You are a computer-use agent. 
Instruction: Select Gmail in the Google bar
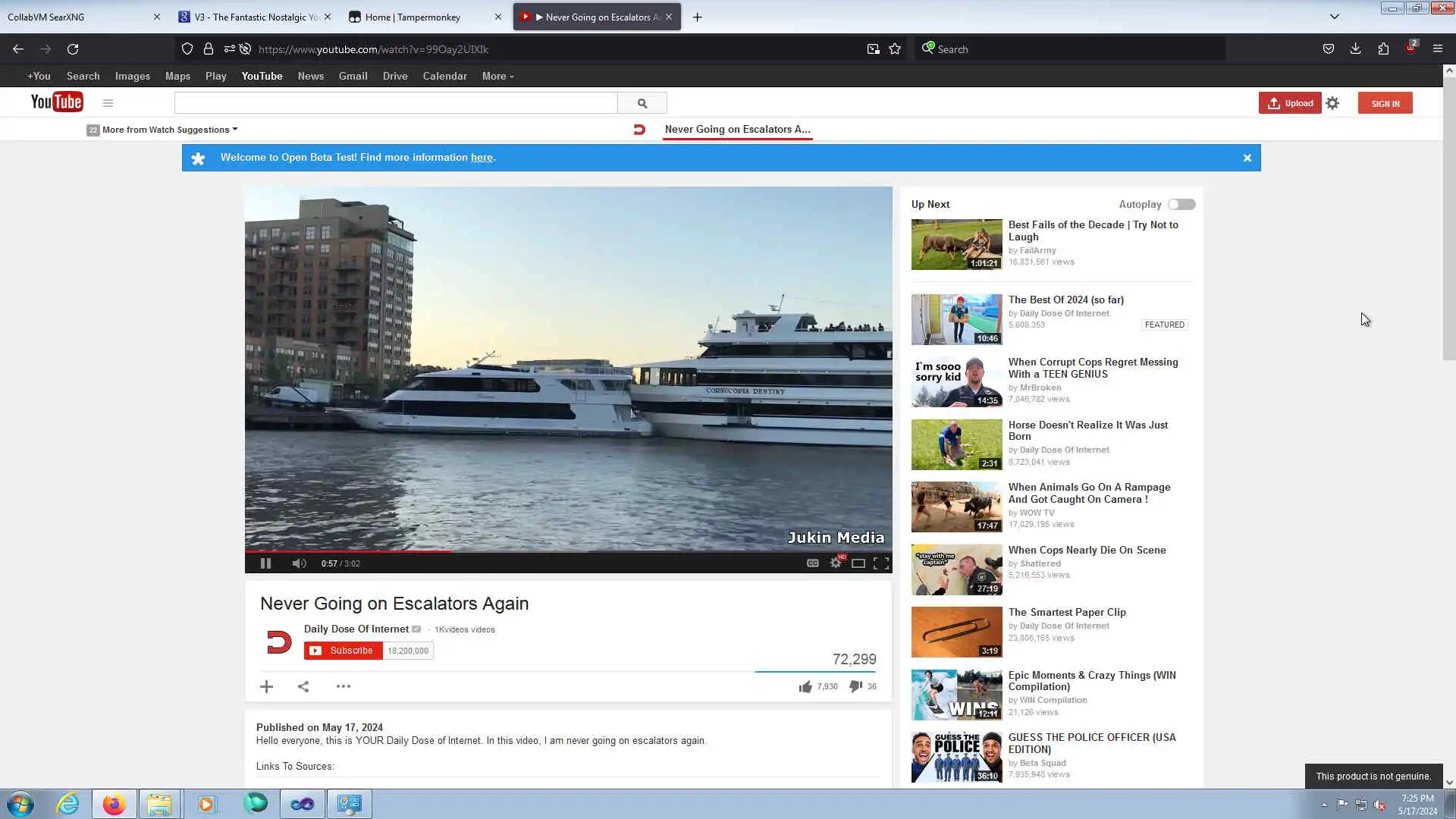(353, 77)
